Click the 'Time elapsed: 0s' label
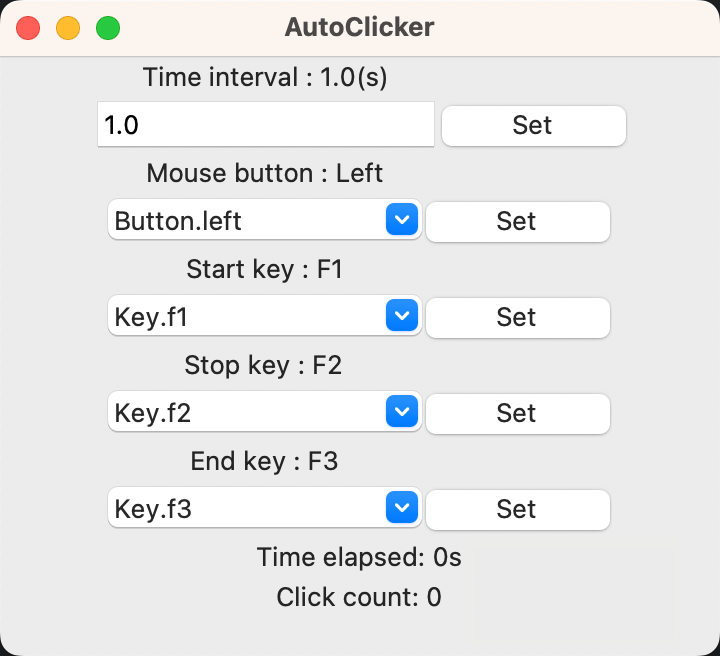The height and width of the screenshot is (656, 720). [359, 557]
